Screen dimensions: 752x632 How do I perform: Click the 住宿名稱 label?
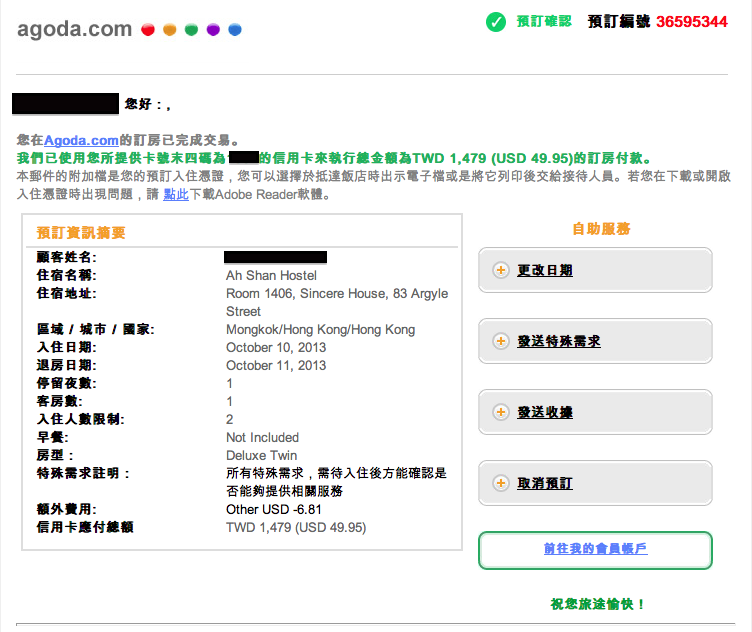point(66,275)
